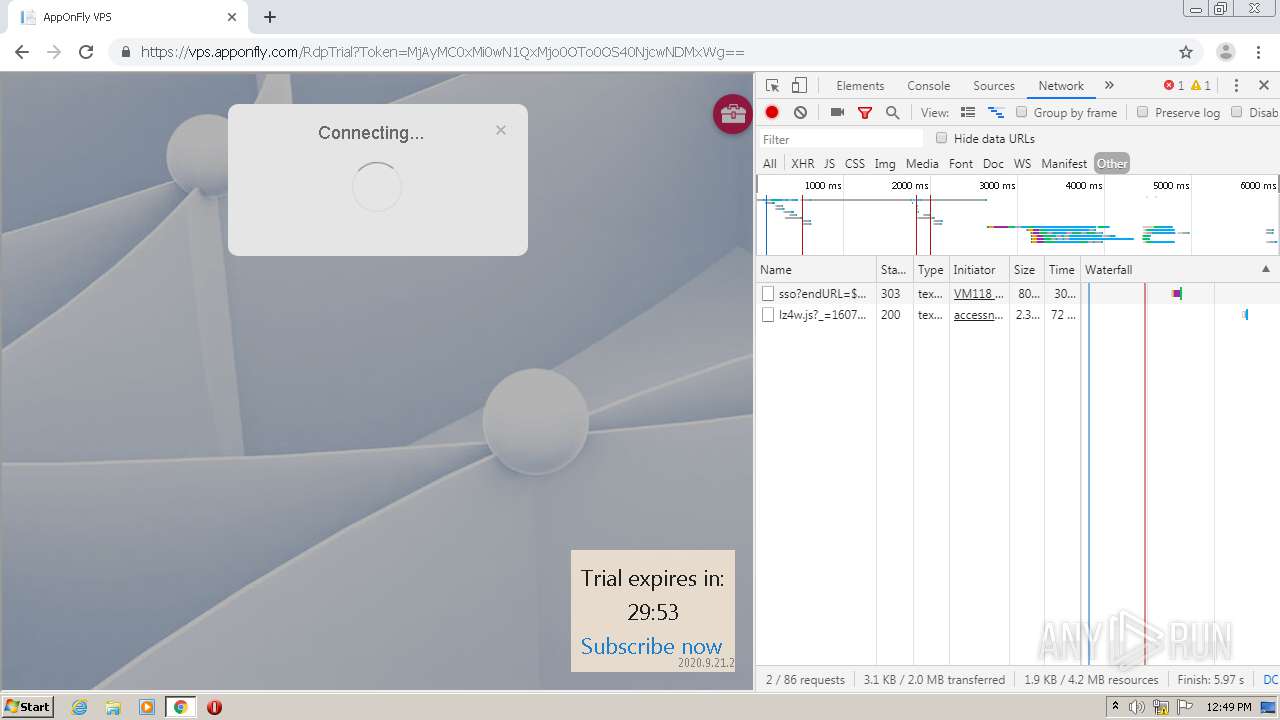Check the Hide data URLs option
The height and width of the screenshot is (720, 1280).
941,138
